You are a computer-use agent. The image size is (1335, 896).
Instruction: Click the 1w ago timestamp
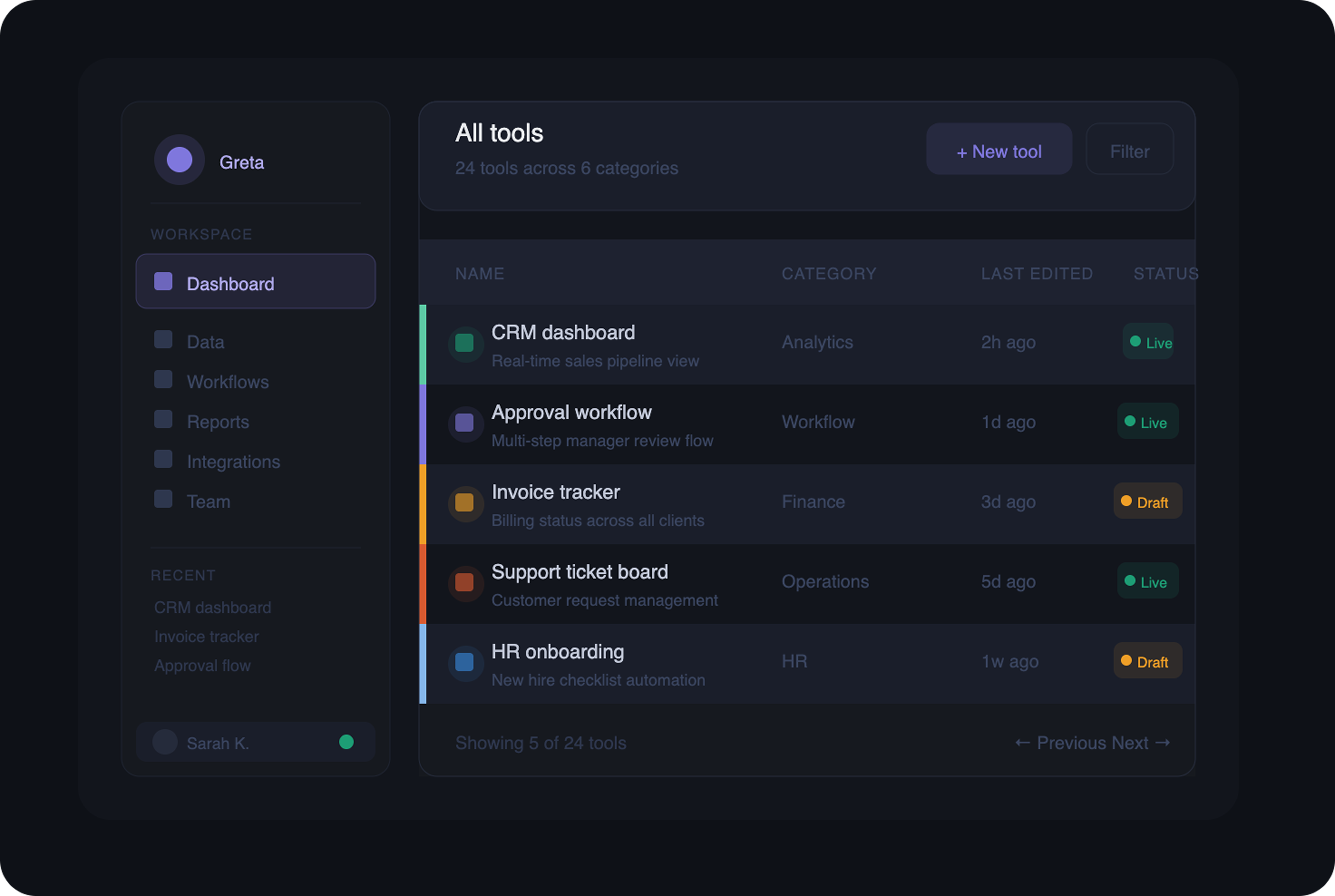(x=1010, y=662)
